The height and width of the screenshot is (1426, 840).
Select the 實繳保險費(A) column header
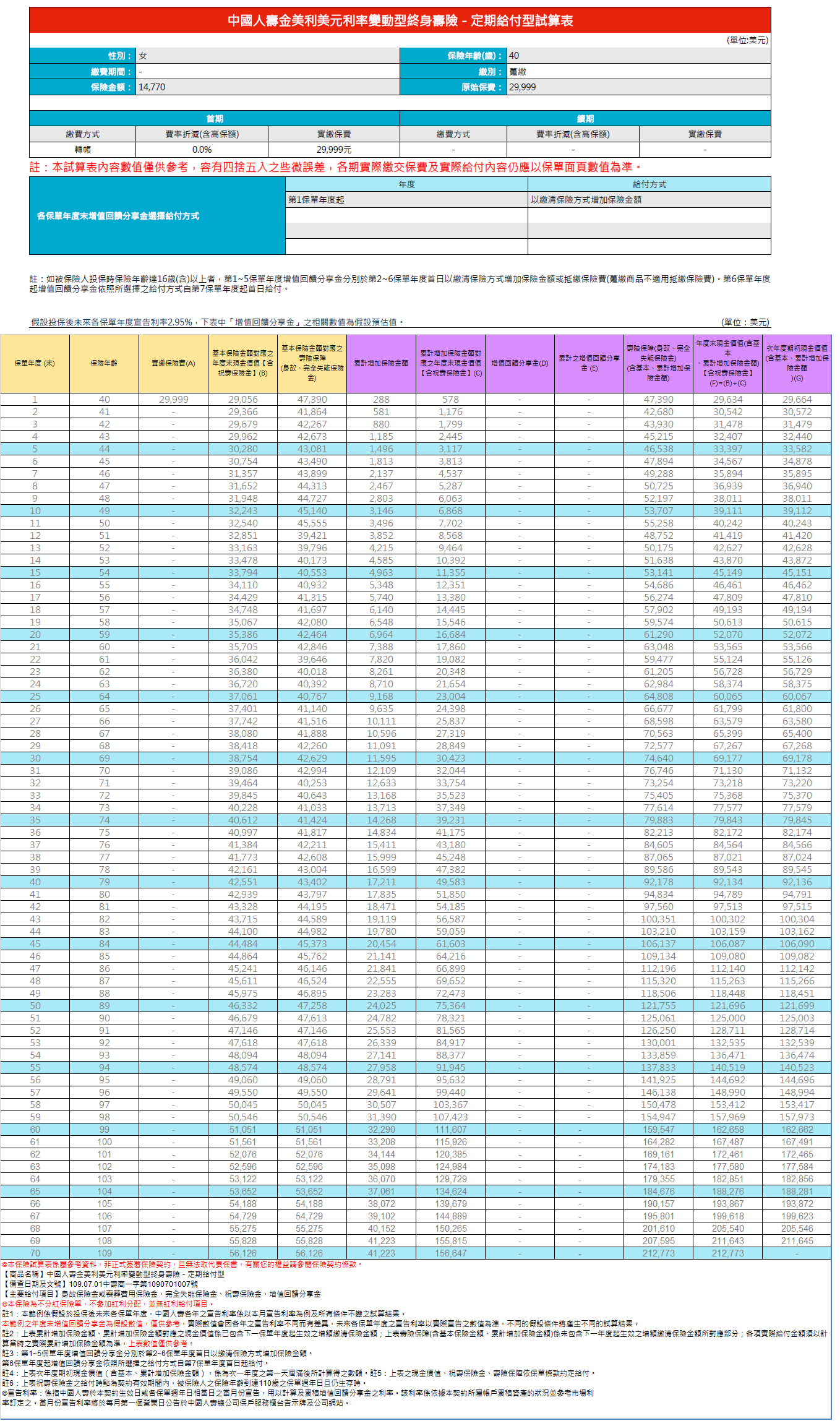tap(173, 364)
